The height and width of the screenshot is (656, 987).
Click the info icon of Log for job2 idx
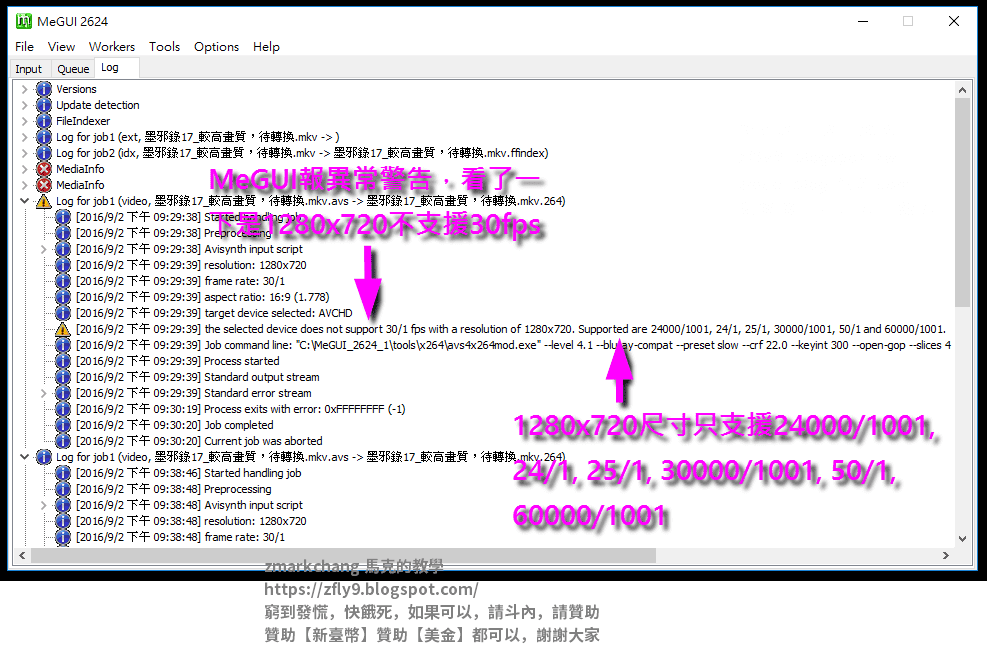(x=43, y=153)
